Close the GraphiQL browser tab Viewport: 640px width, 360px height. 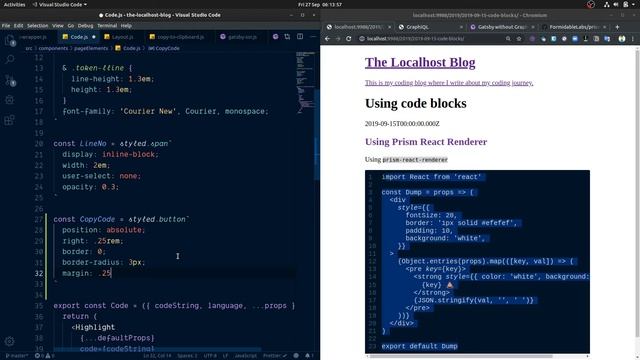click(461, 27)
